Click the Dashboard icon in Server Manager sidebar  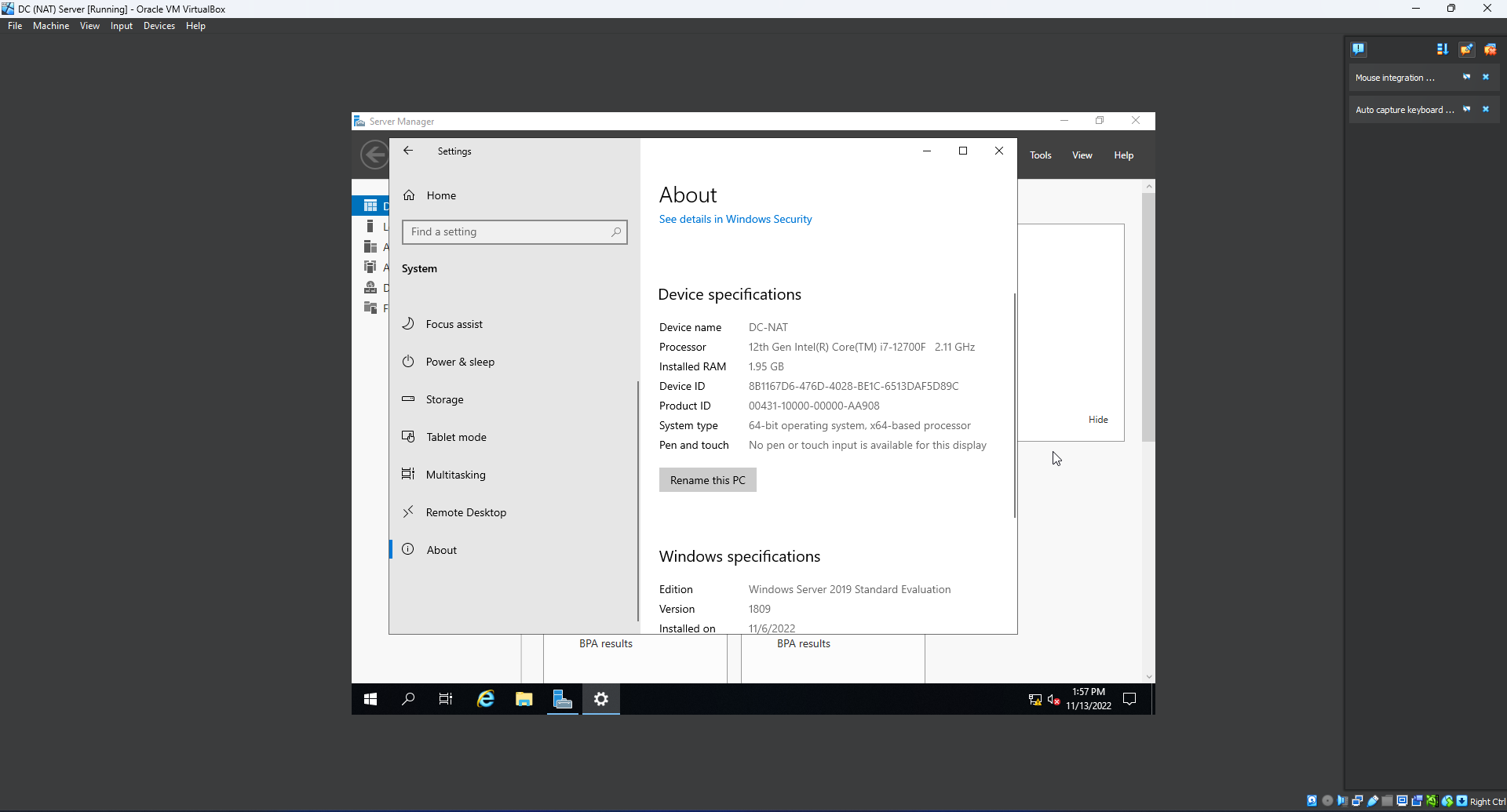(x=370, y=206)
